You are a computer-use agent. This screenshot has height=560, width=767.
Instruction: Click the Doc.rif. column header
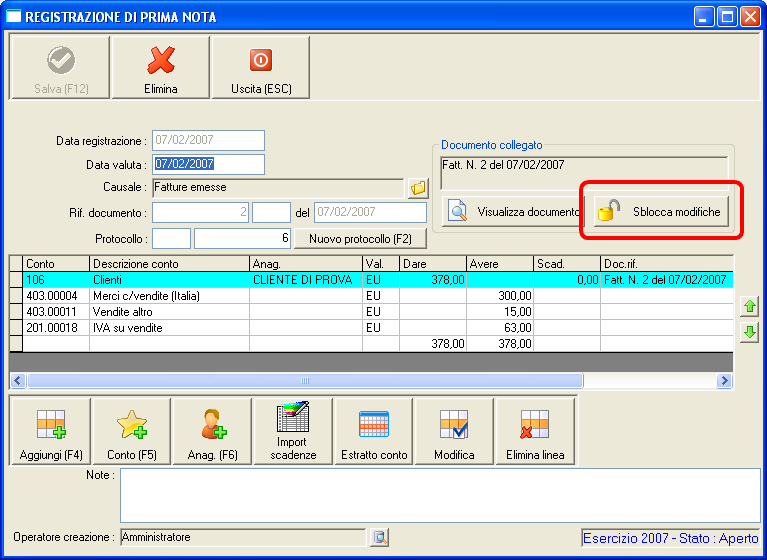click(667, 264)
